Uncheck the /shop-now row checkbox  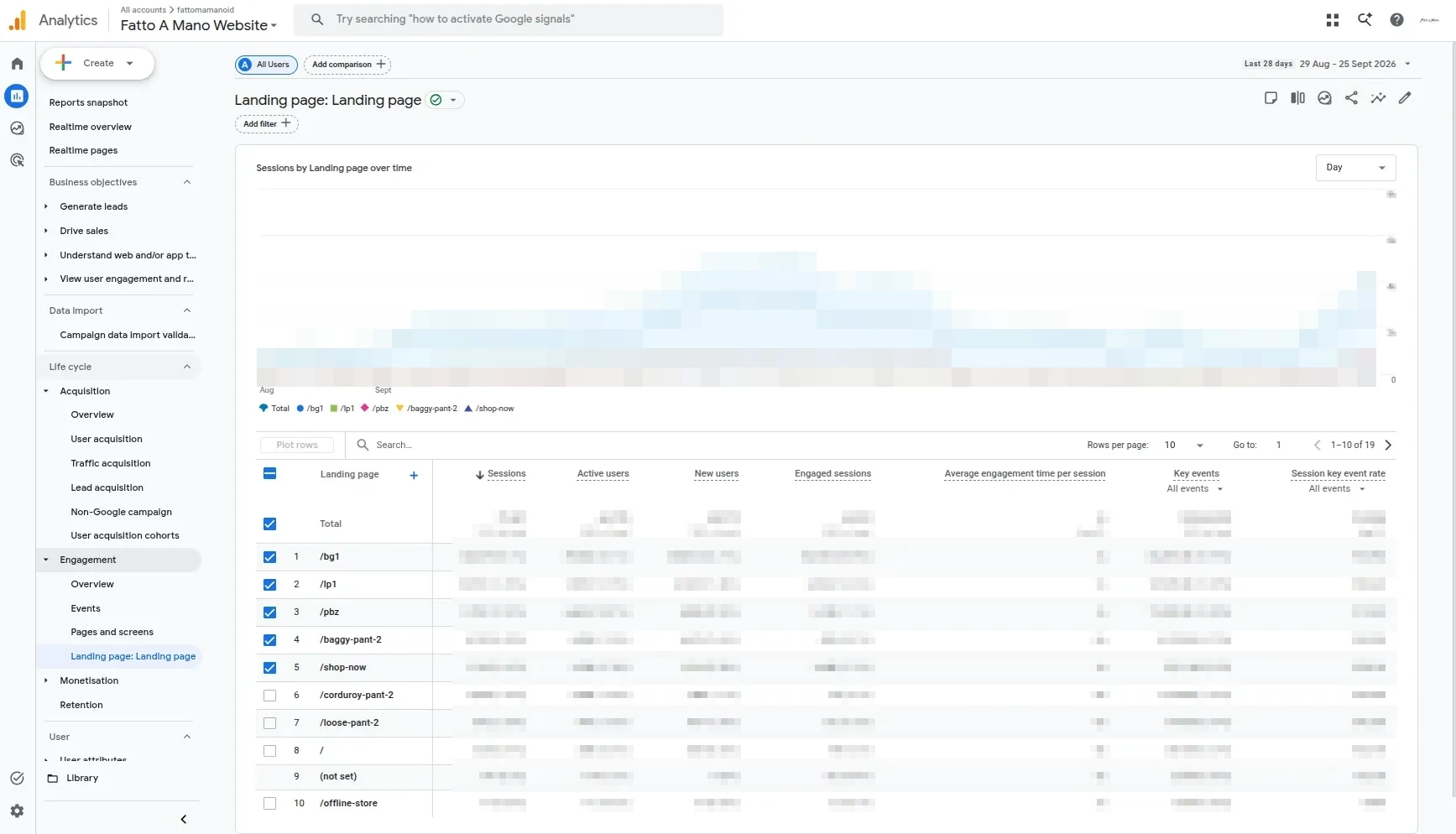click(269, 668)
